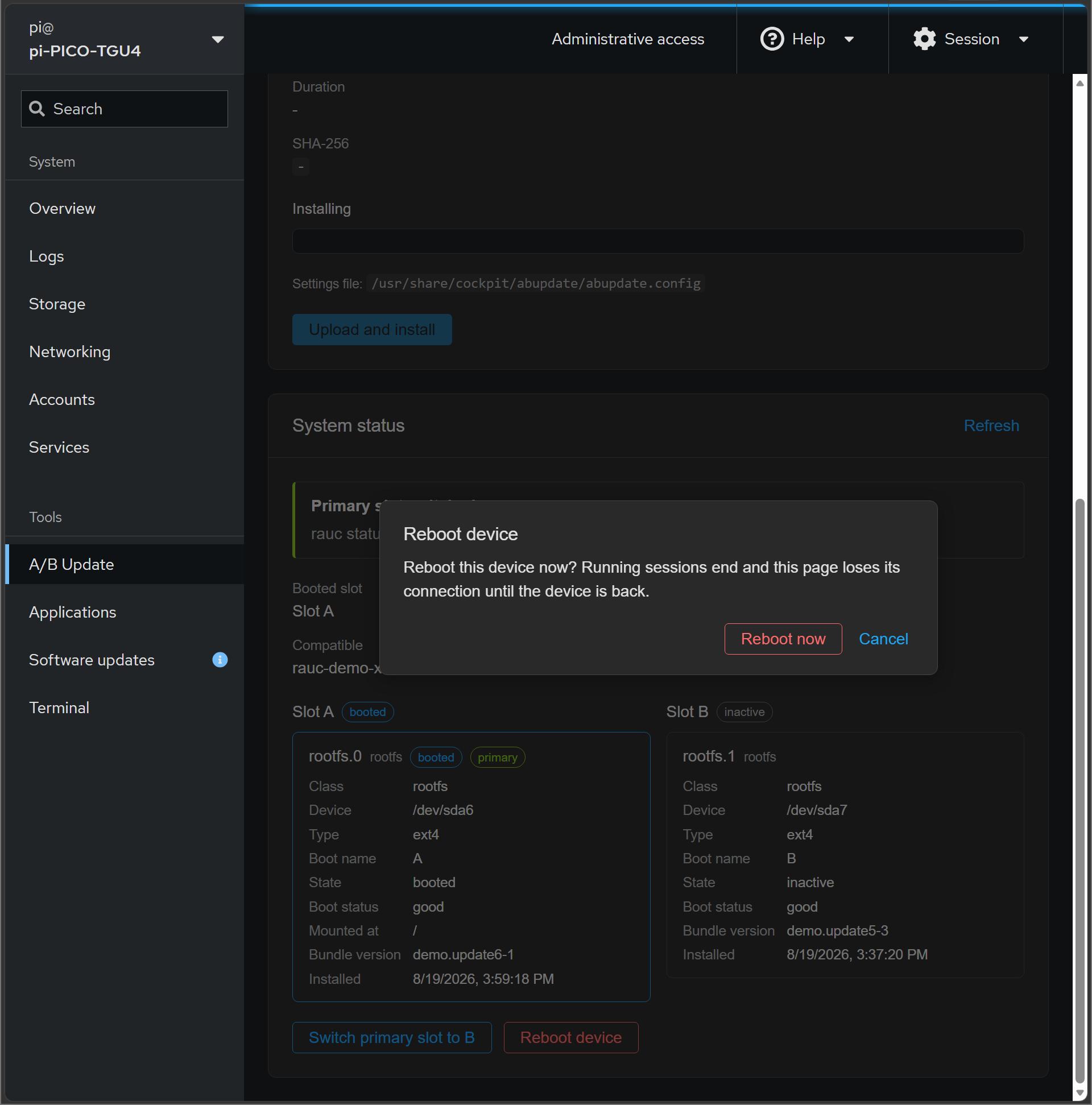Click the rootfs.0 primary badge

pos(497,757)
